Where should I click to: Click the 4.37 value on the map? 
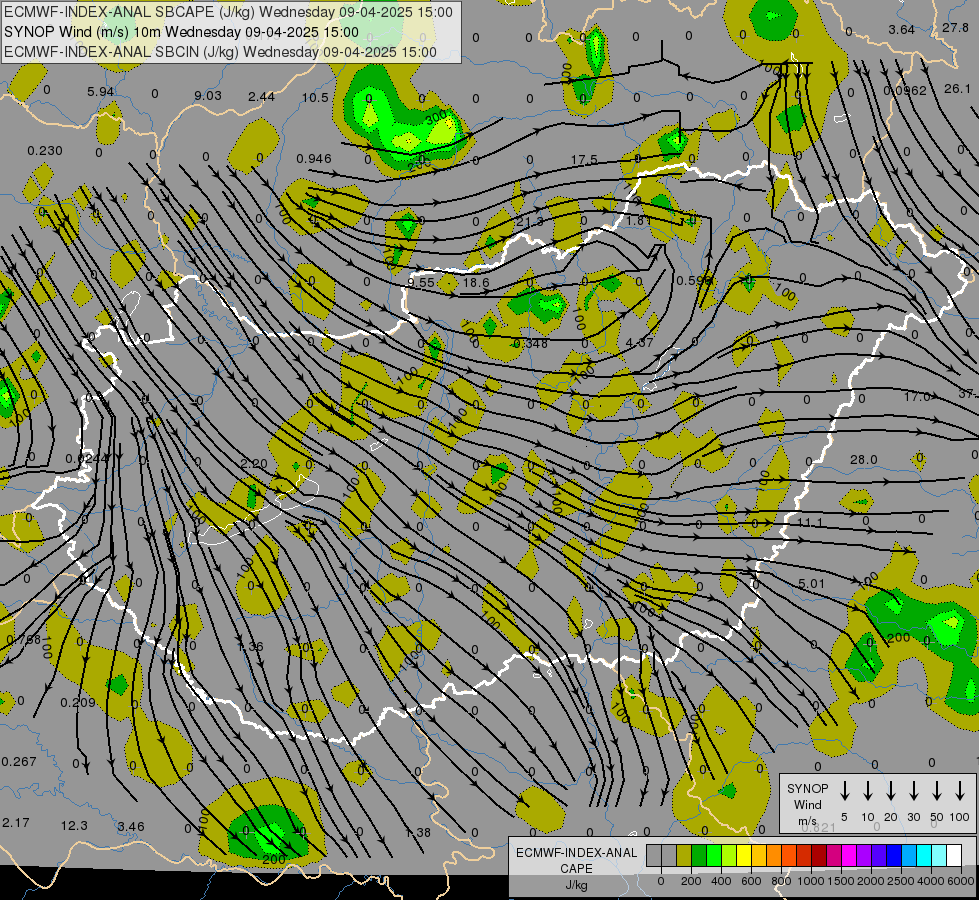[639, 342]
